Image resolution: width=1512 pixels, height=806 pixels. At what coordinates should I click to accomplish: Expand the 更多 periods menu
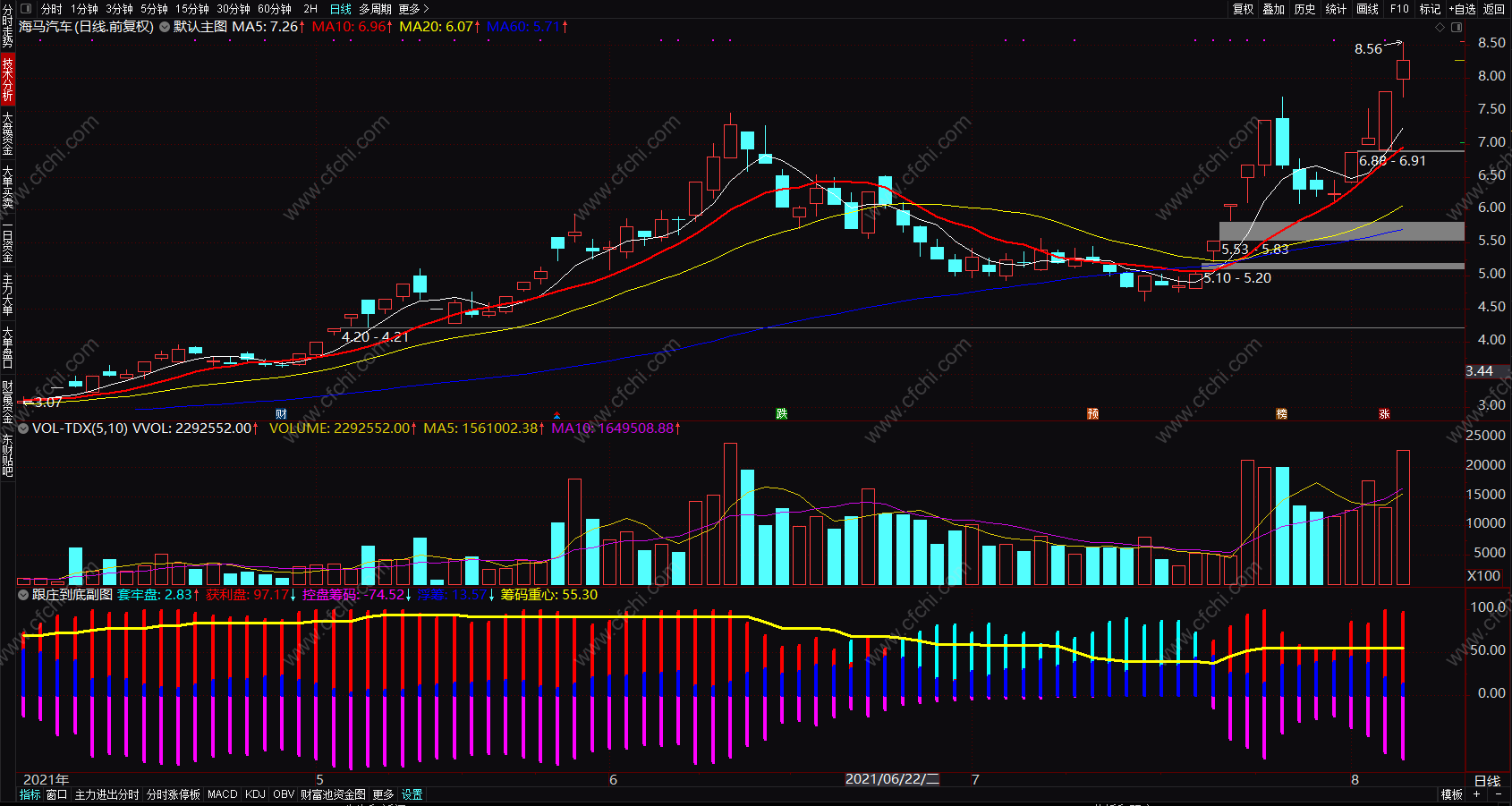[414, 9]
